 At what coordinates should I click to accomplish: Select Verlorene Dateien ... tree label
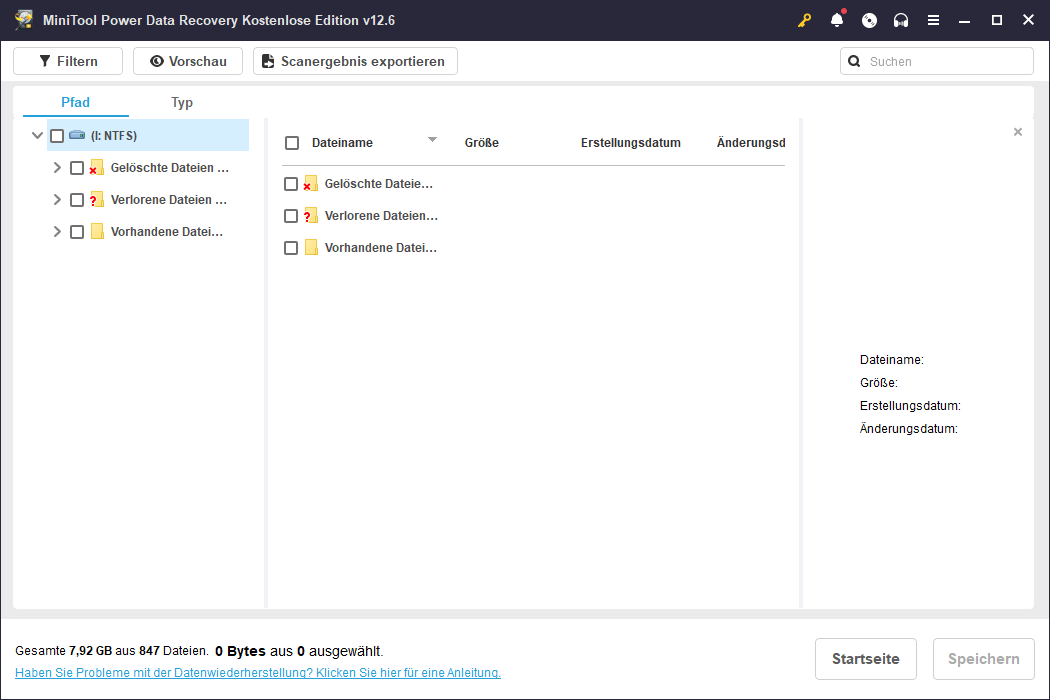pos(169,200)
